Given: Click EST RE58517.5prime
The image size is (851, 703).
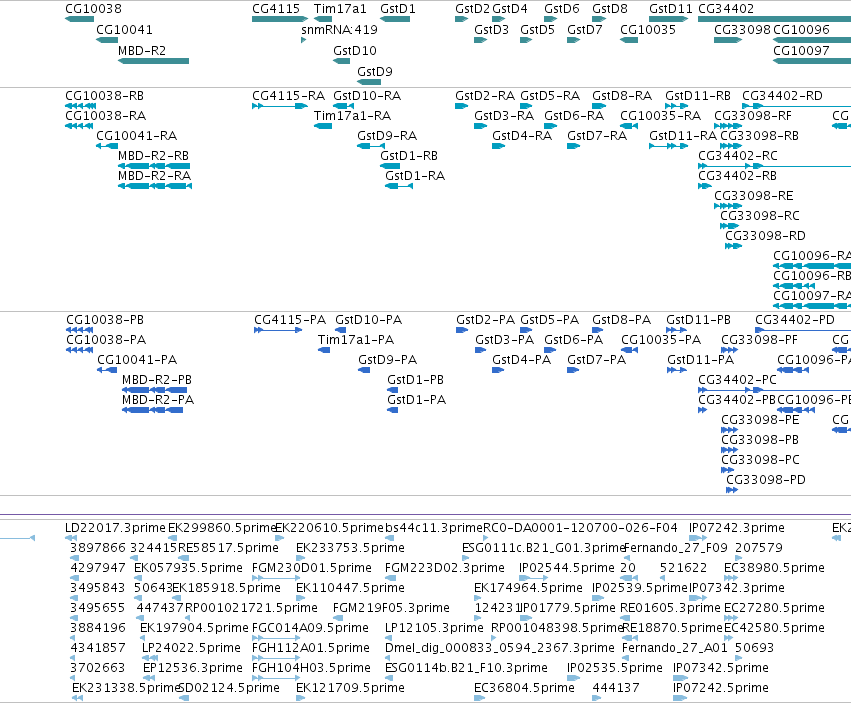Looking at the screenshot, I should tap(228, 548).
